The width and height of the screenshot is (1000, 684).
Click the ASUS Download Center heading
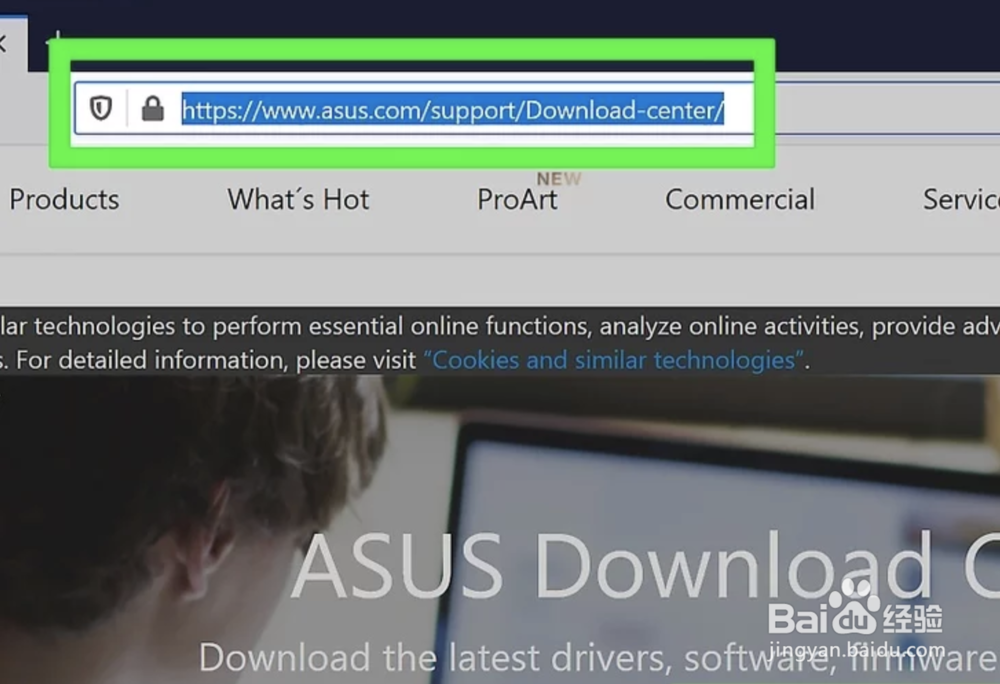(x=645, y=567)
